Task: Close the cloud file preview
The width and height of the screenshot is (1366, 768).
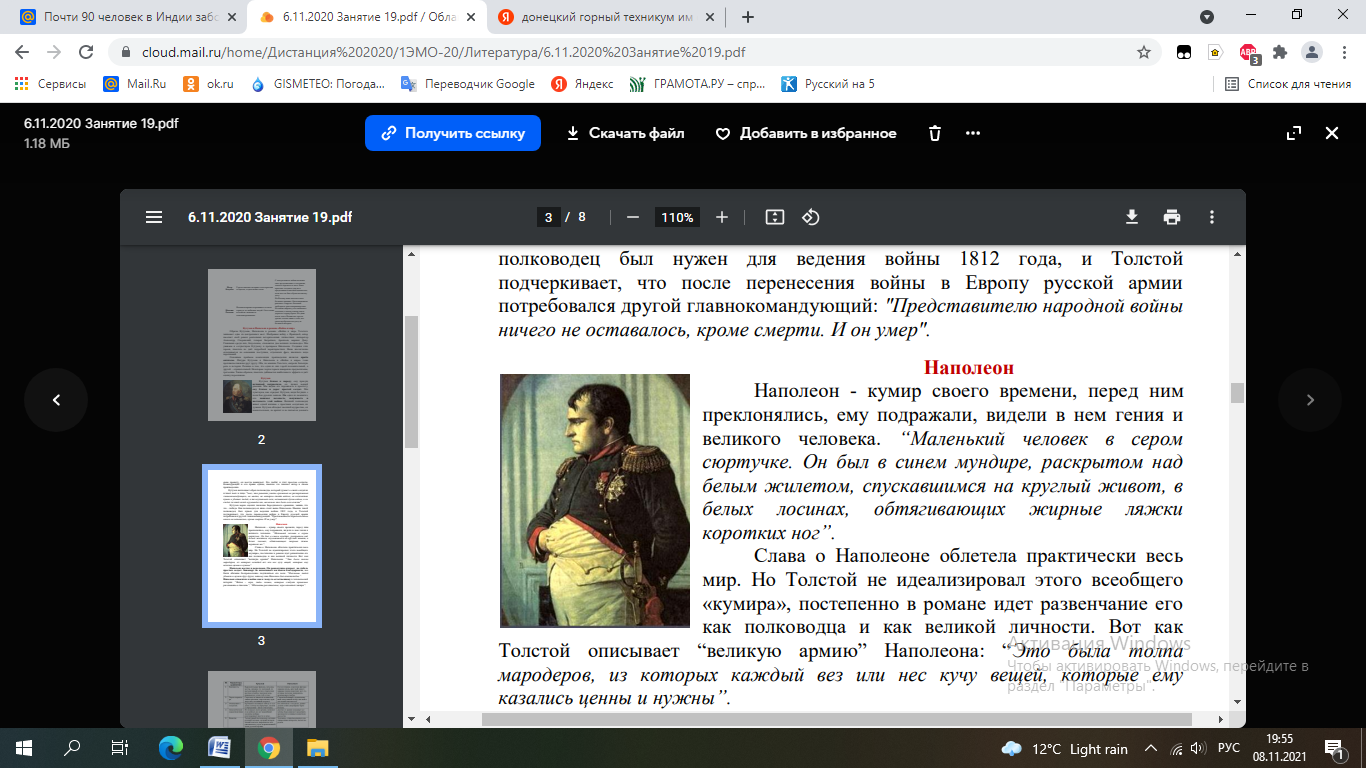Action: point(1332,133)
